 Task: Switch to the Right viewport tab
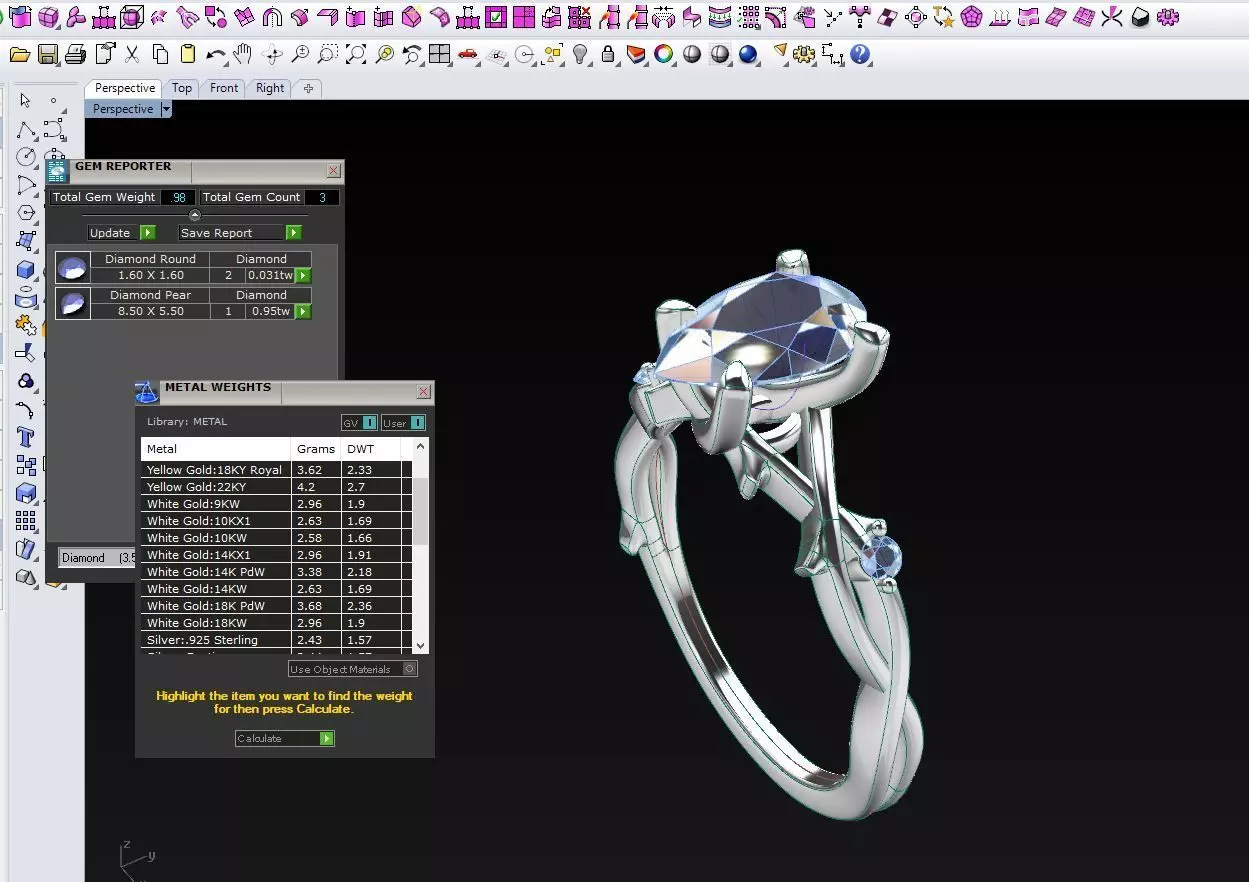click(x=270, y=88)
